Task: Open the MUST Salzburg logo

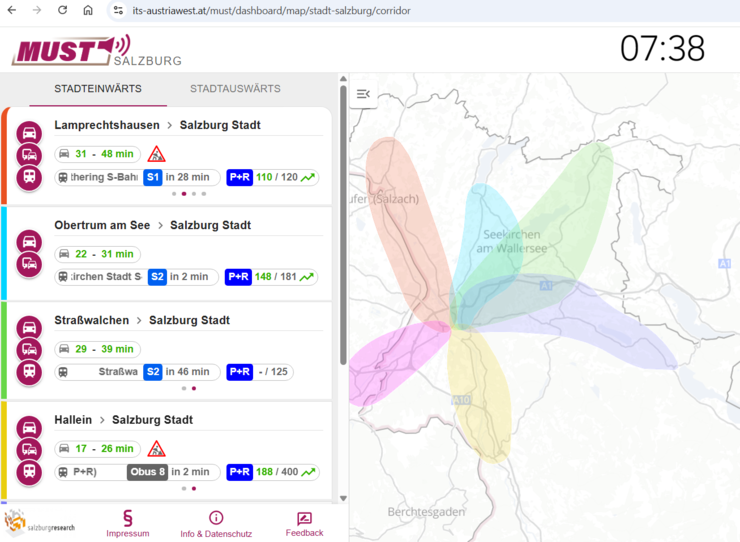Action: 97,50
